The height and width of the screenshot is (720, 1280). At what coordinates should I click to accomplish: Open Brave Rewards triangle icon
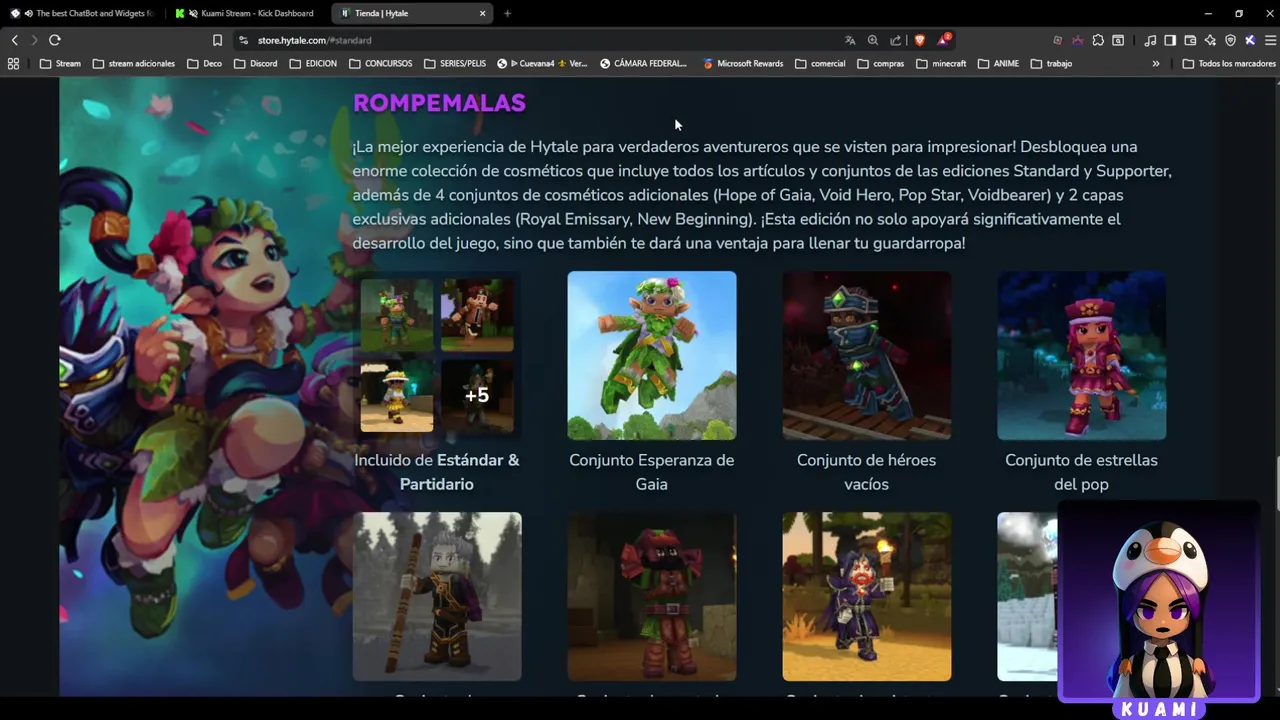(x=944, y=40)
